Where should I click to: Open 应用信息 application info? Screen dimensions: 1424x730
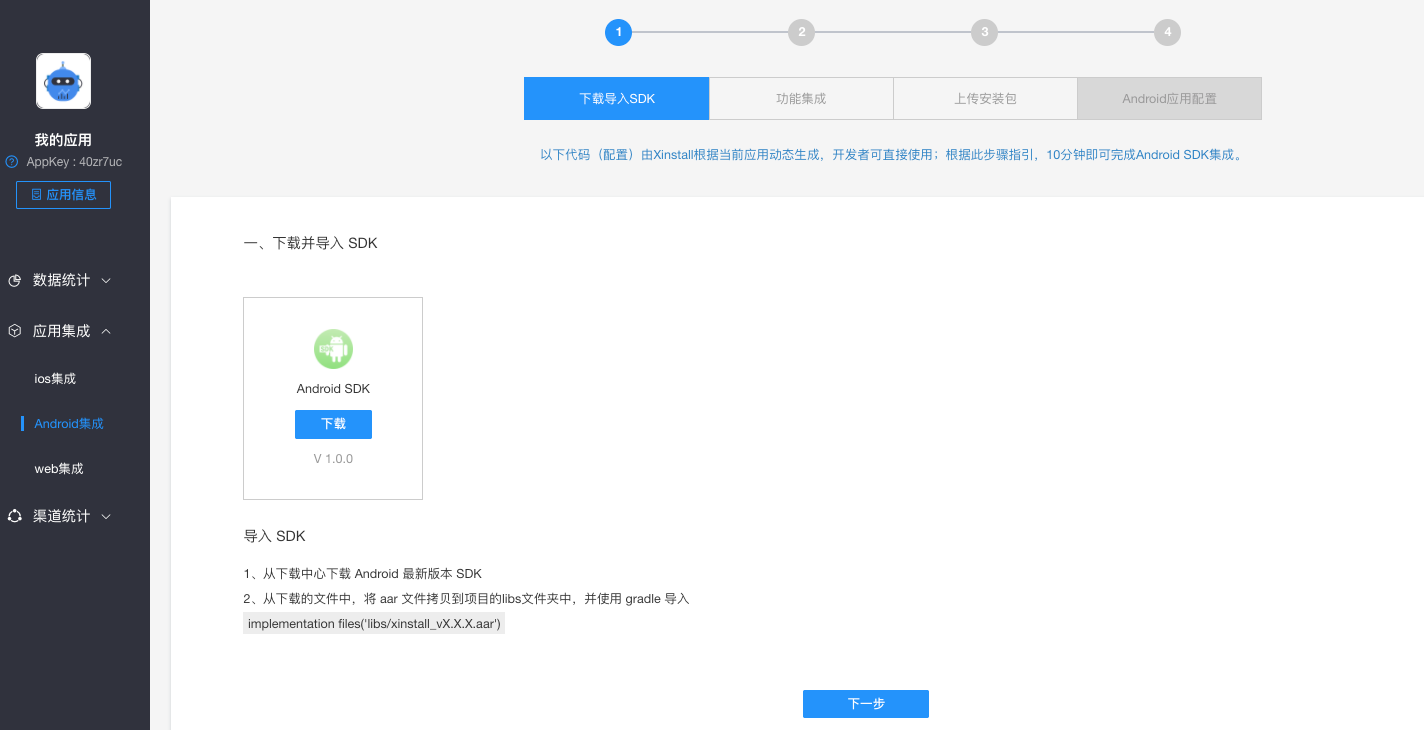click(63, 194)
